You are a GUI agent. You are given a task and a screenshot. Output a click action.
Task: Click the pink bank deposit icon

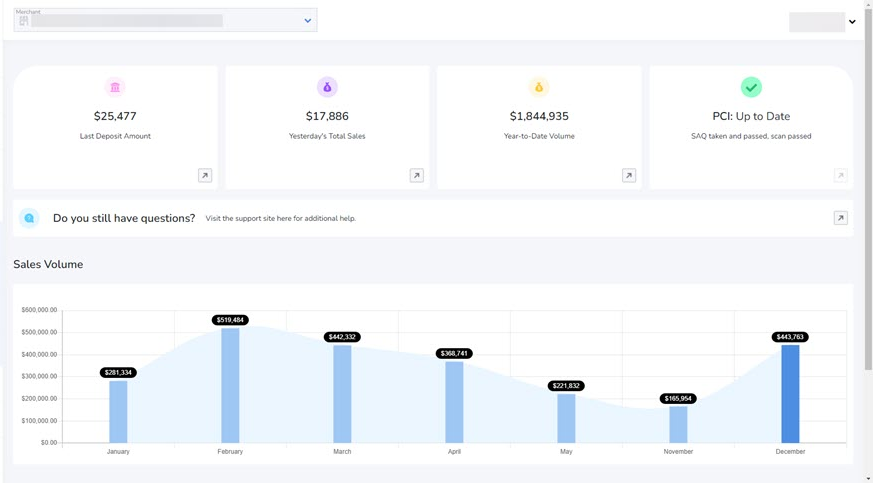[x=115, y=87]
